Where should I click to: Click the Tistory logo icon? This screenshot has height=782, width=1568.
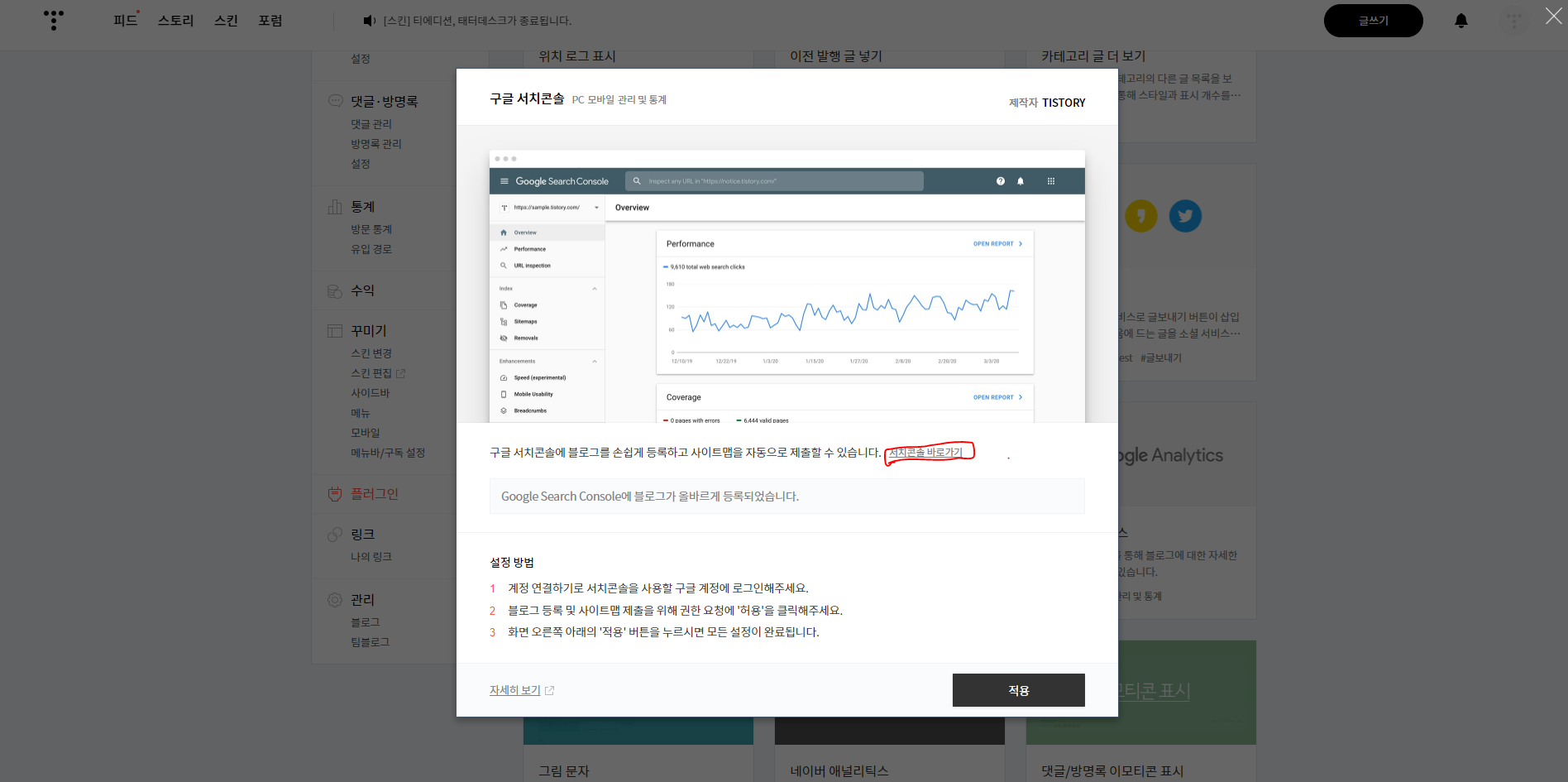pos(54,20)
